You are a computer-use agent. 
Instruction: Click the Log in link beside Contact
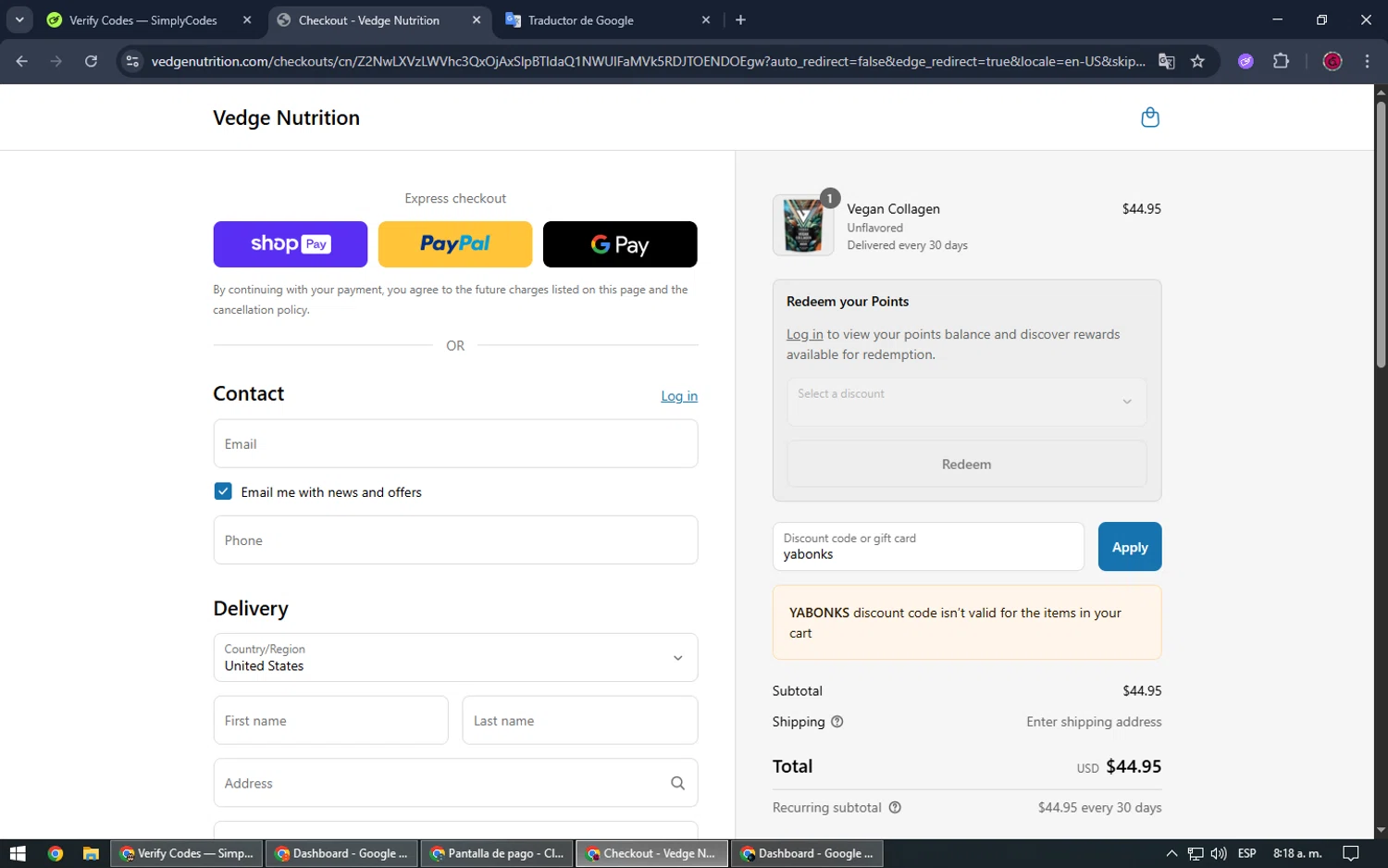(679, 396)
